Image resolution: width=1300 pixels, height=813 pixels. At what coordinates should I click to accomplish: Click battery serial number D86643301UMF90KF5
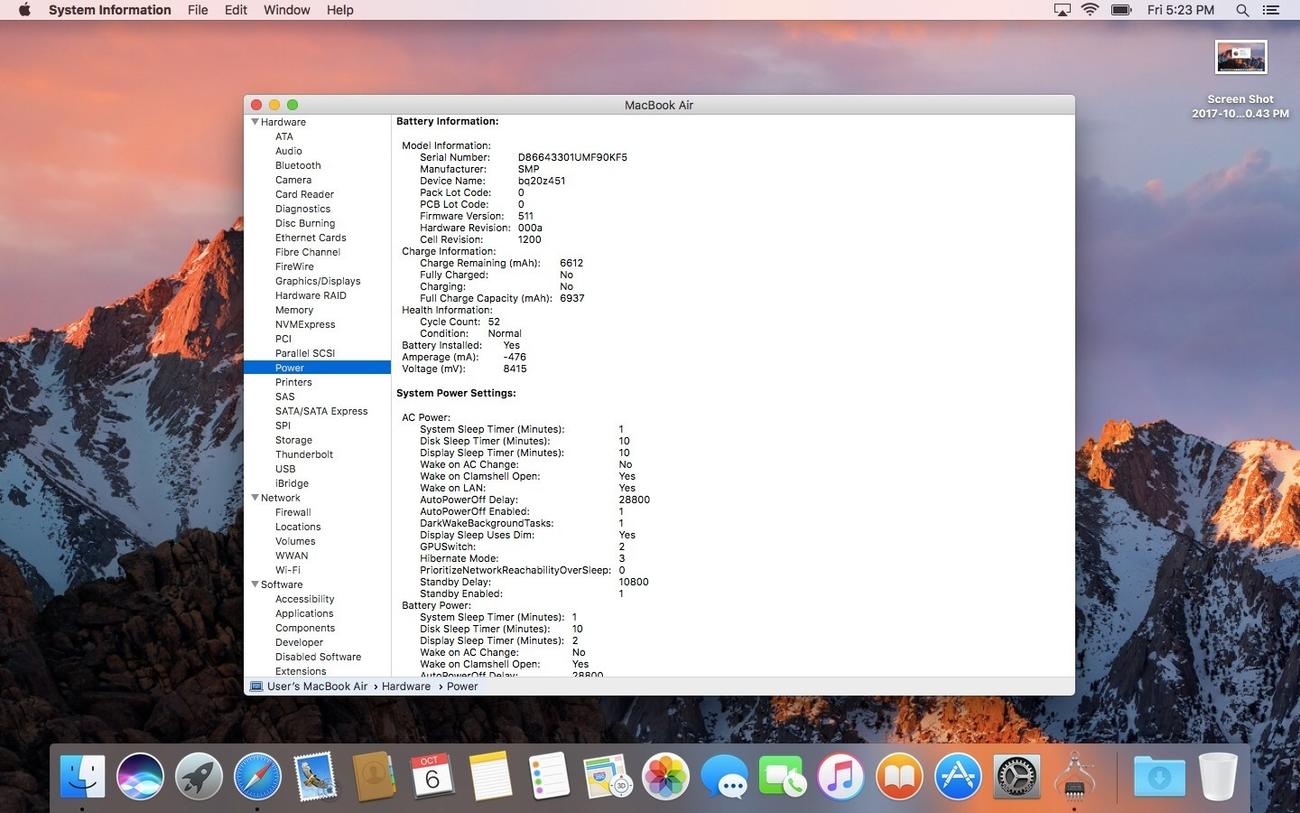coord(572,157)
